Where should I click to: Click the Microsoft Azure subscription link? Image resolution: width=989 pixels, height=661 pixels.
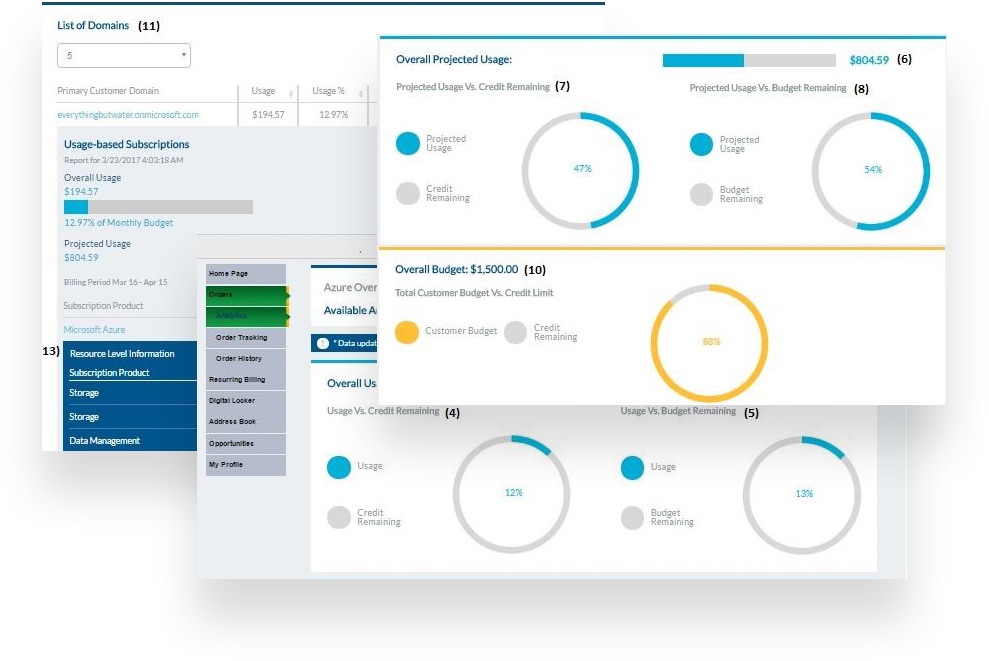[94, 329]
